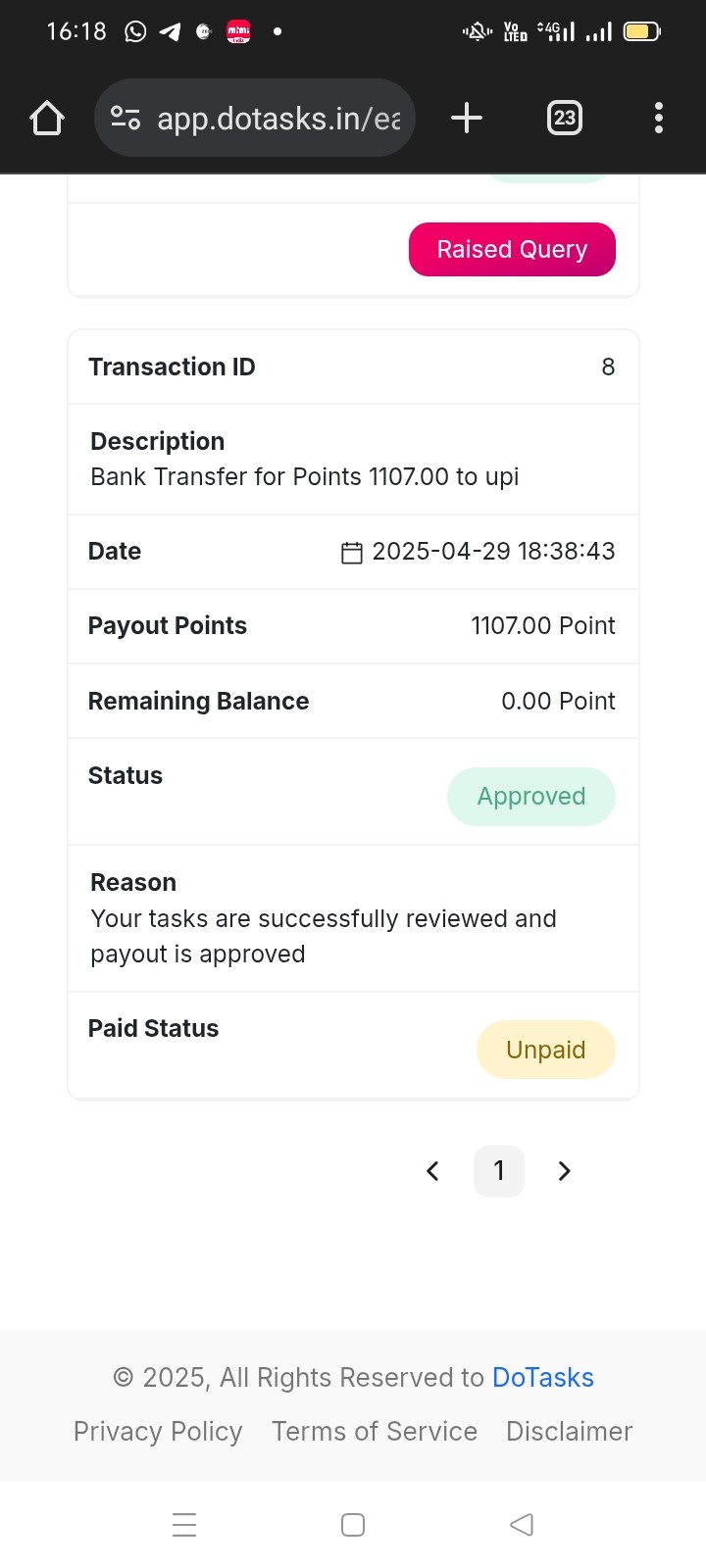Open the tab switcher showing 23 tabs

coord(565,119)
